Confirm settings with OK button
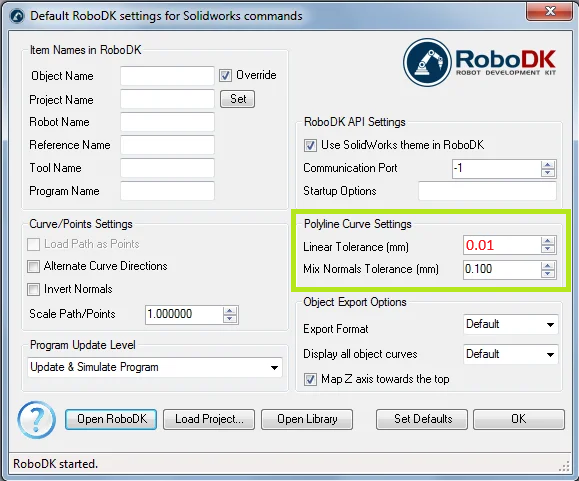This screenshot has height=481, width=579. tap(519, 419)
